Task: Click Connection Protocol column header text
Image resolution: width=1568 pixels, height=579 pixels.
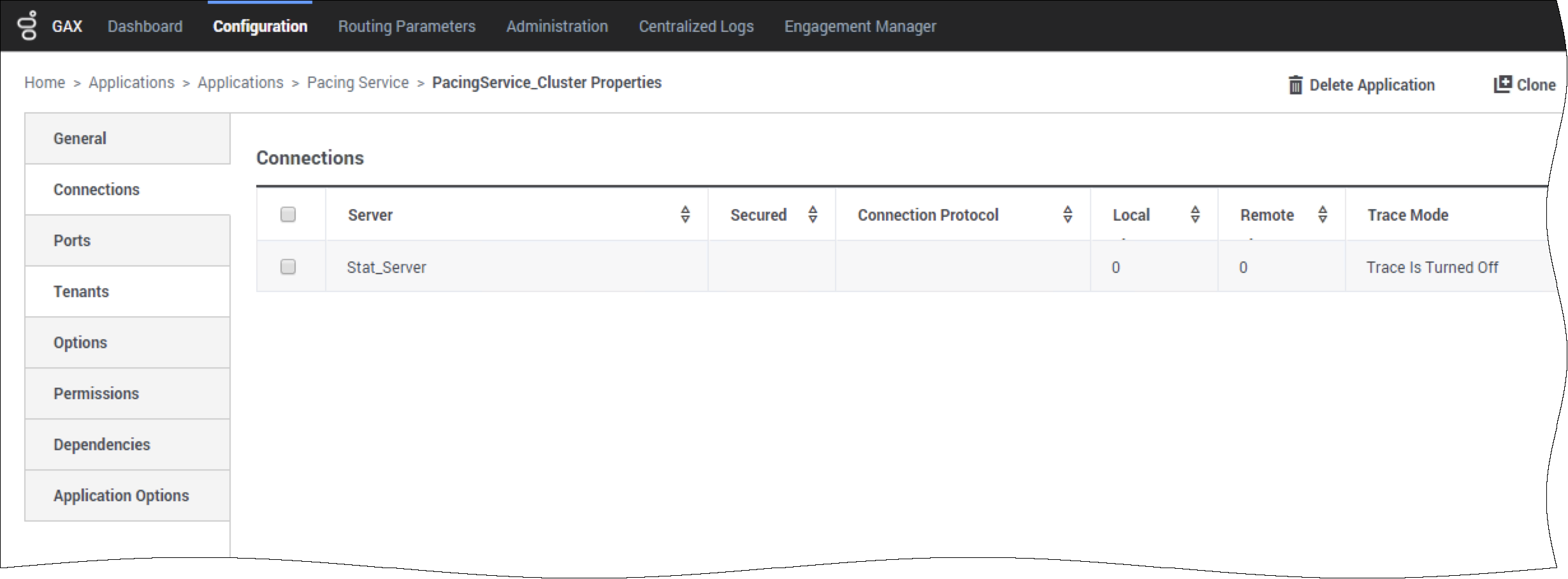Action: click(928, 215)
